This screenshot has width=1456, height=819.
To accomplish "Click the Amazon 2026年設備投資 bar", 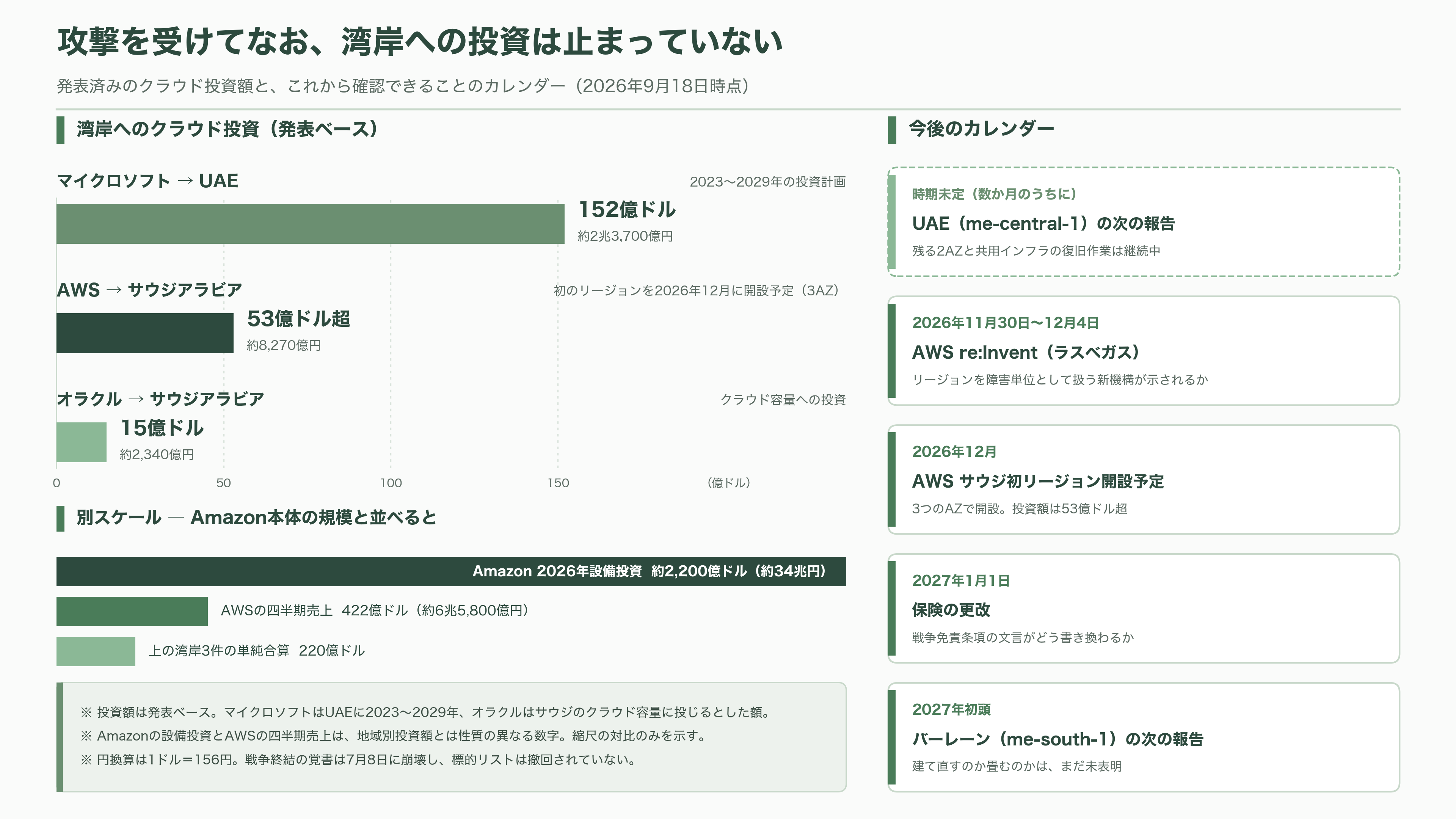I will click(x=451, y=571).
